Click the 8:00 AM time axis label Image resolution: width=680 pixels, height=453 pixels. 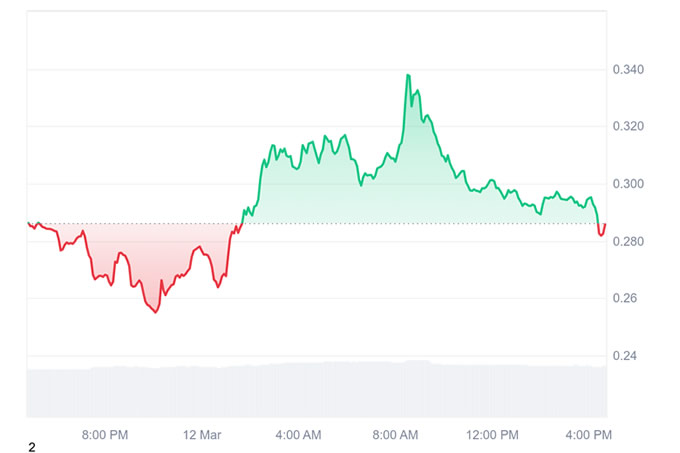point(395,435)
